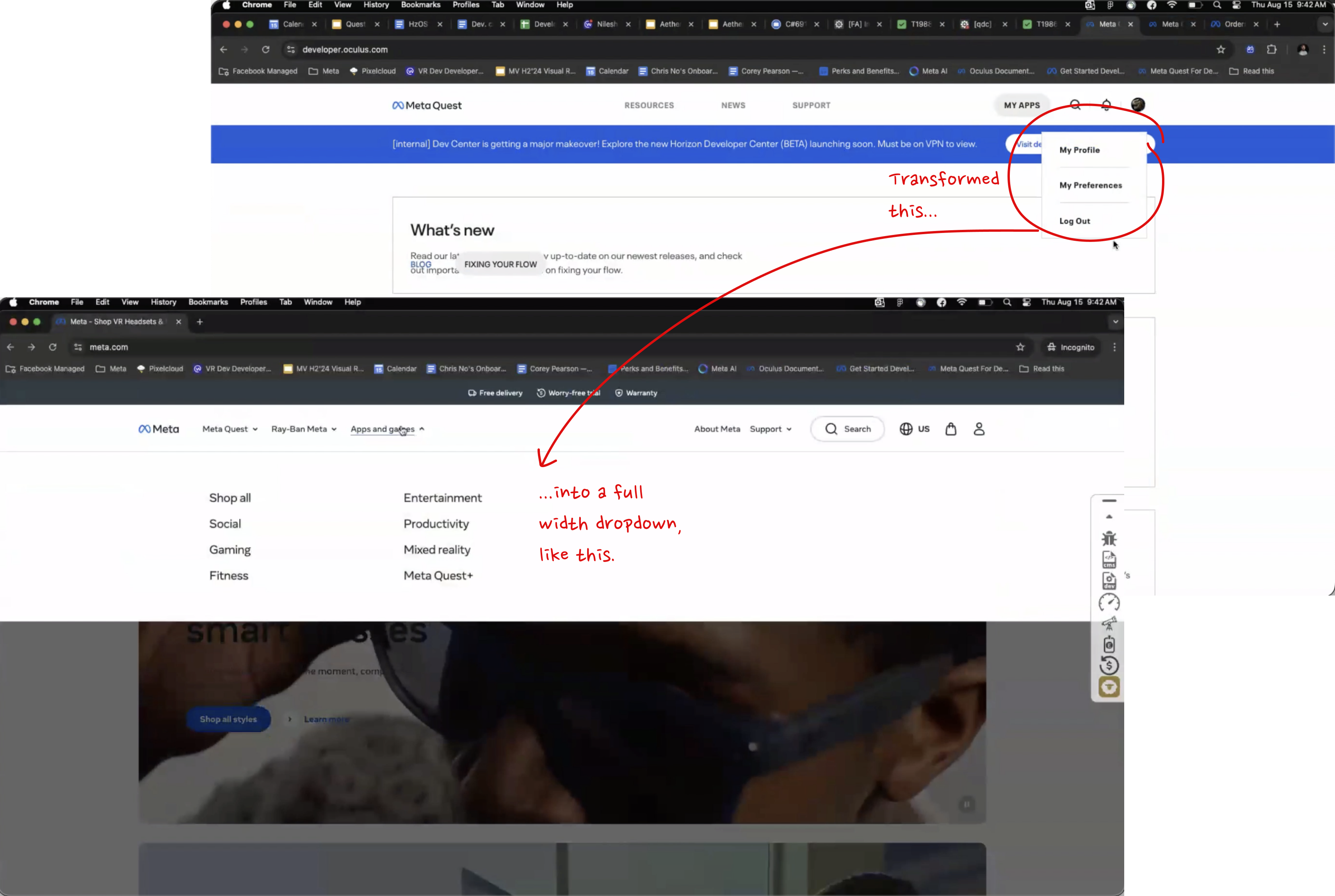The width and height of the screenshot is (1335, 896).
Task: Click the notifications bell on Meta Quest
Action: [1106, 105]
